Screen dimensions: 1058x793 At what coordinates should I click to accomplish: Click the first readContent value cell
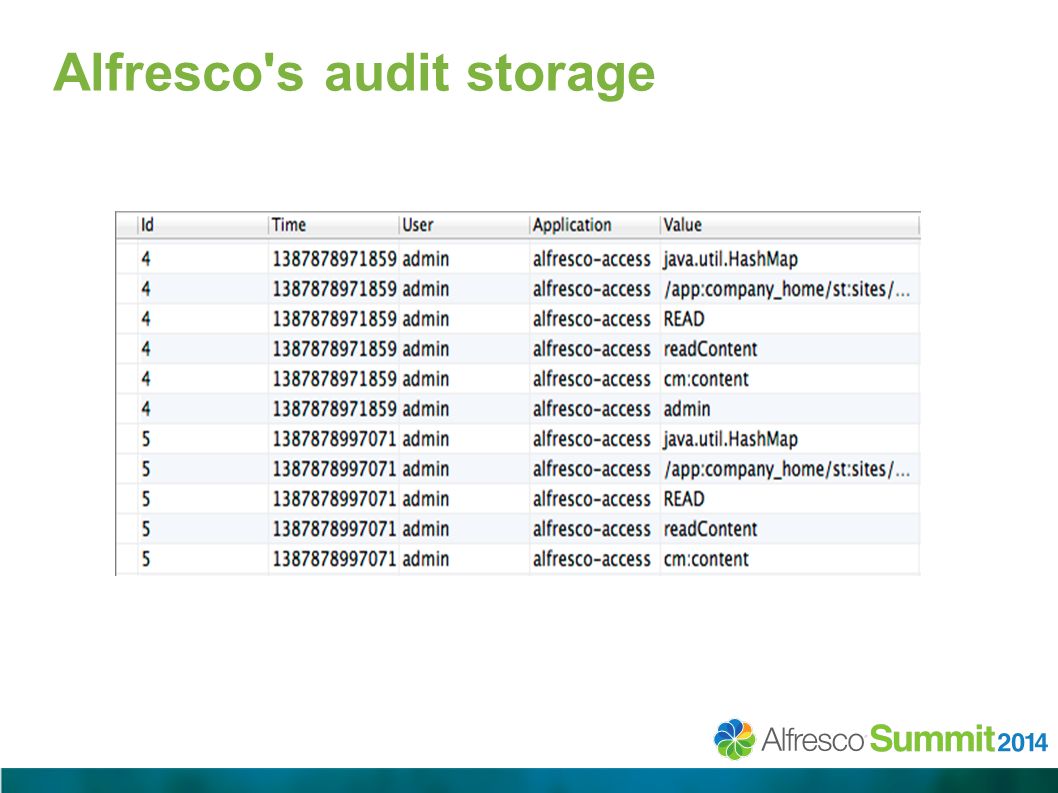click(x=711, y=349)
